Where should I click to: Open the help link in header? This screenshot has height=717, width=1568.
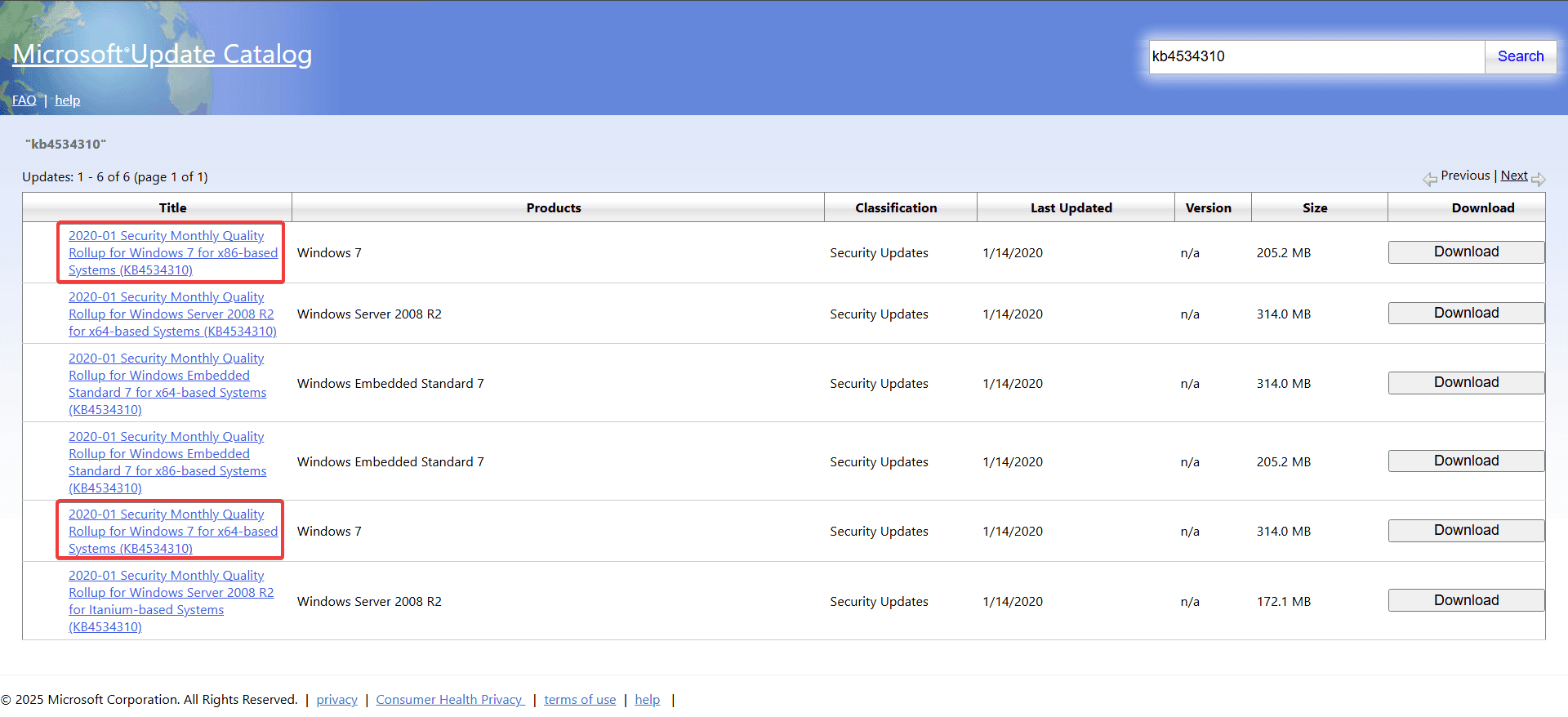click(68, 100)
